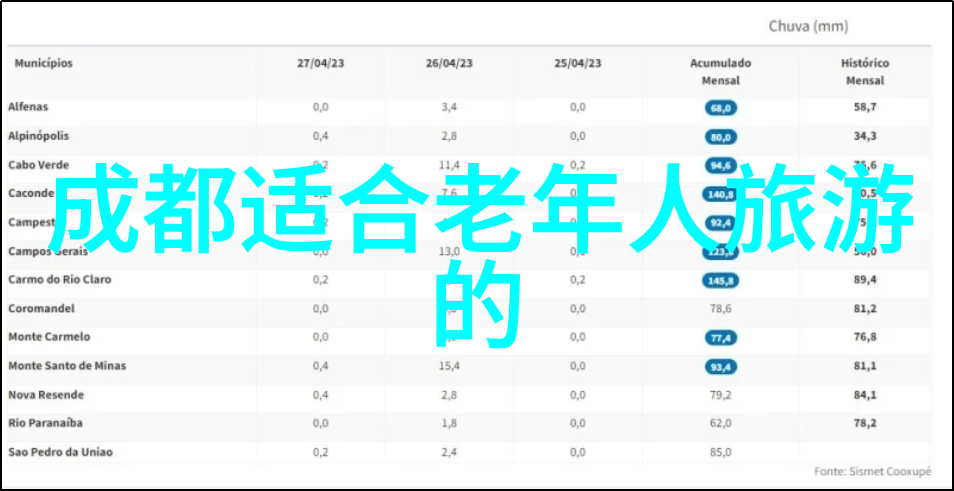This screenshot has height=491, width=954.
Task: Select the Cabo Verde row name
Action: click(x=38, y=165)
